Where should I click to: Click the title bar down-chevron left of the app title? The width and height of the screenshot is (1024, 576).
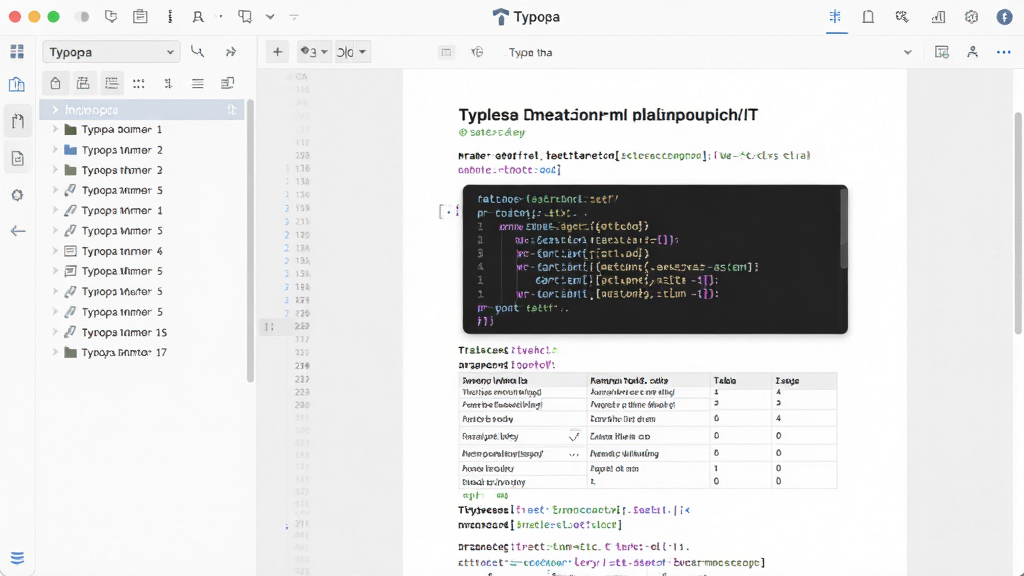click(270, 17)
